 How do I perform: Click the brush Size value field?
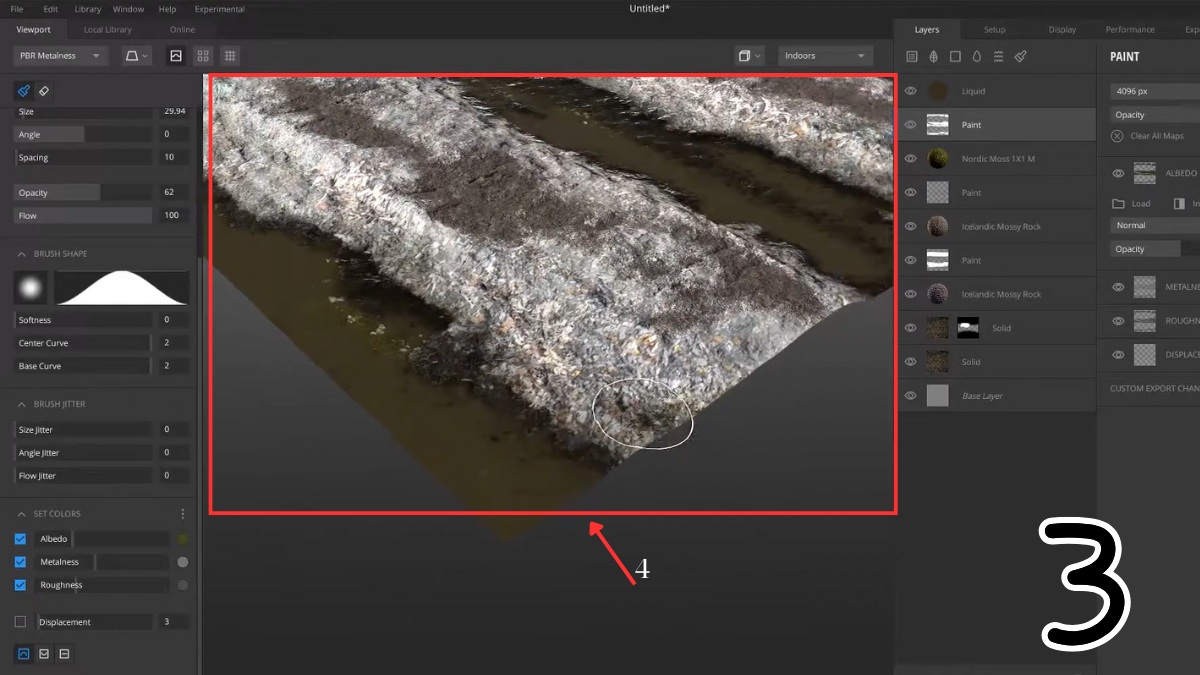[x=174, y=112]
